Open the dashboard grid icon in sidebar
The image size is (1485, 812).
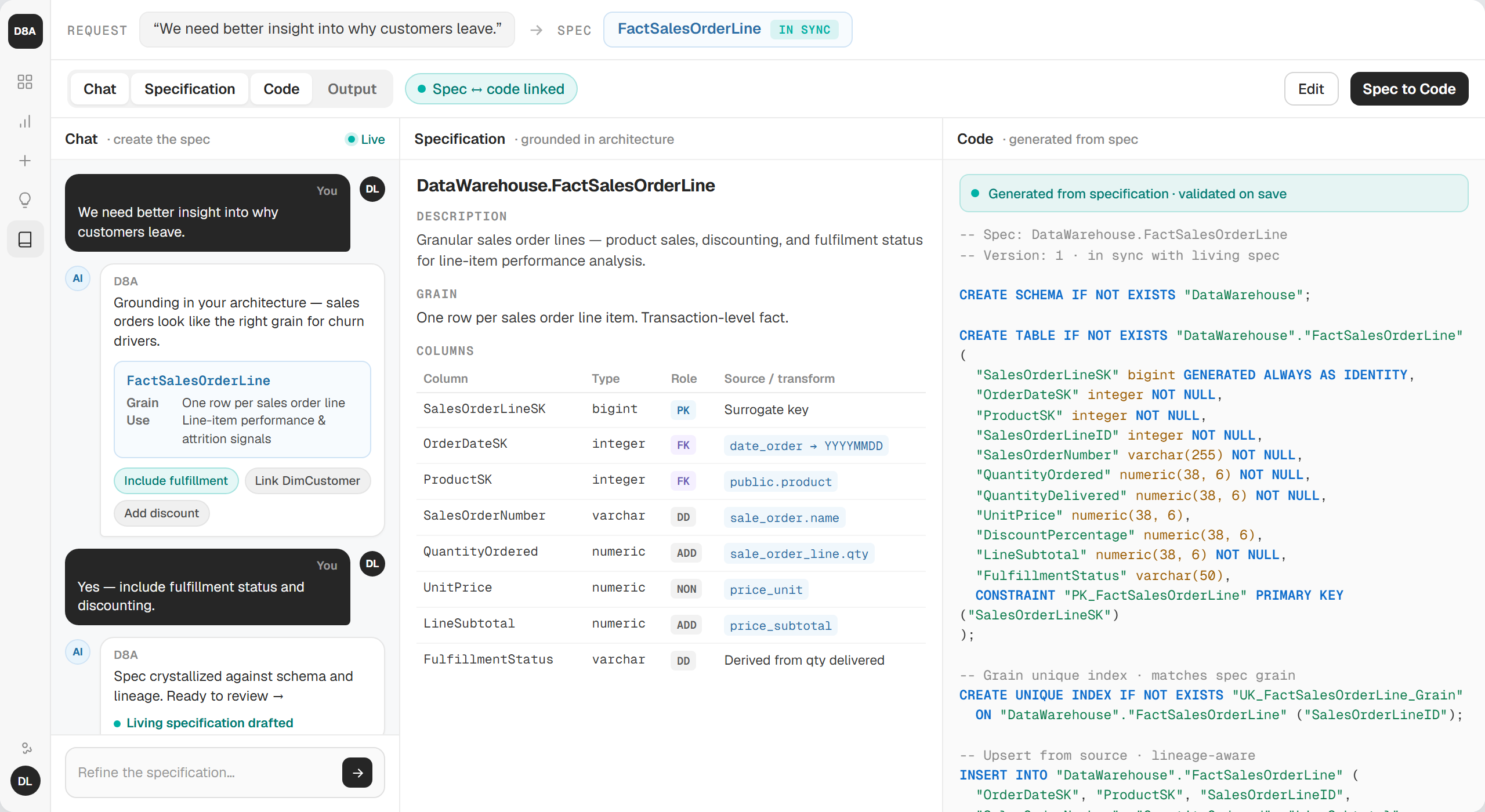pyautogui.click(x=25, y=82)
